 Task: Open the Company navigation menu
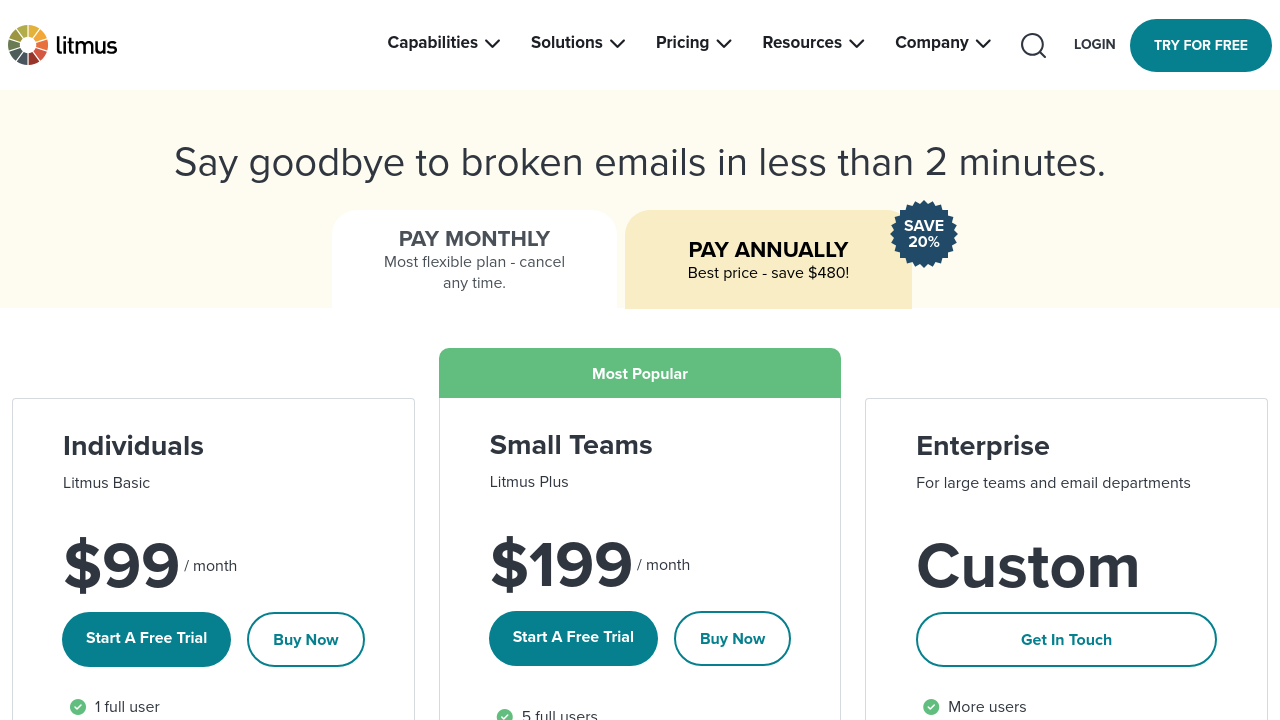[942, 43]
